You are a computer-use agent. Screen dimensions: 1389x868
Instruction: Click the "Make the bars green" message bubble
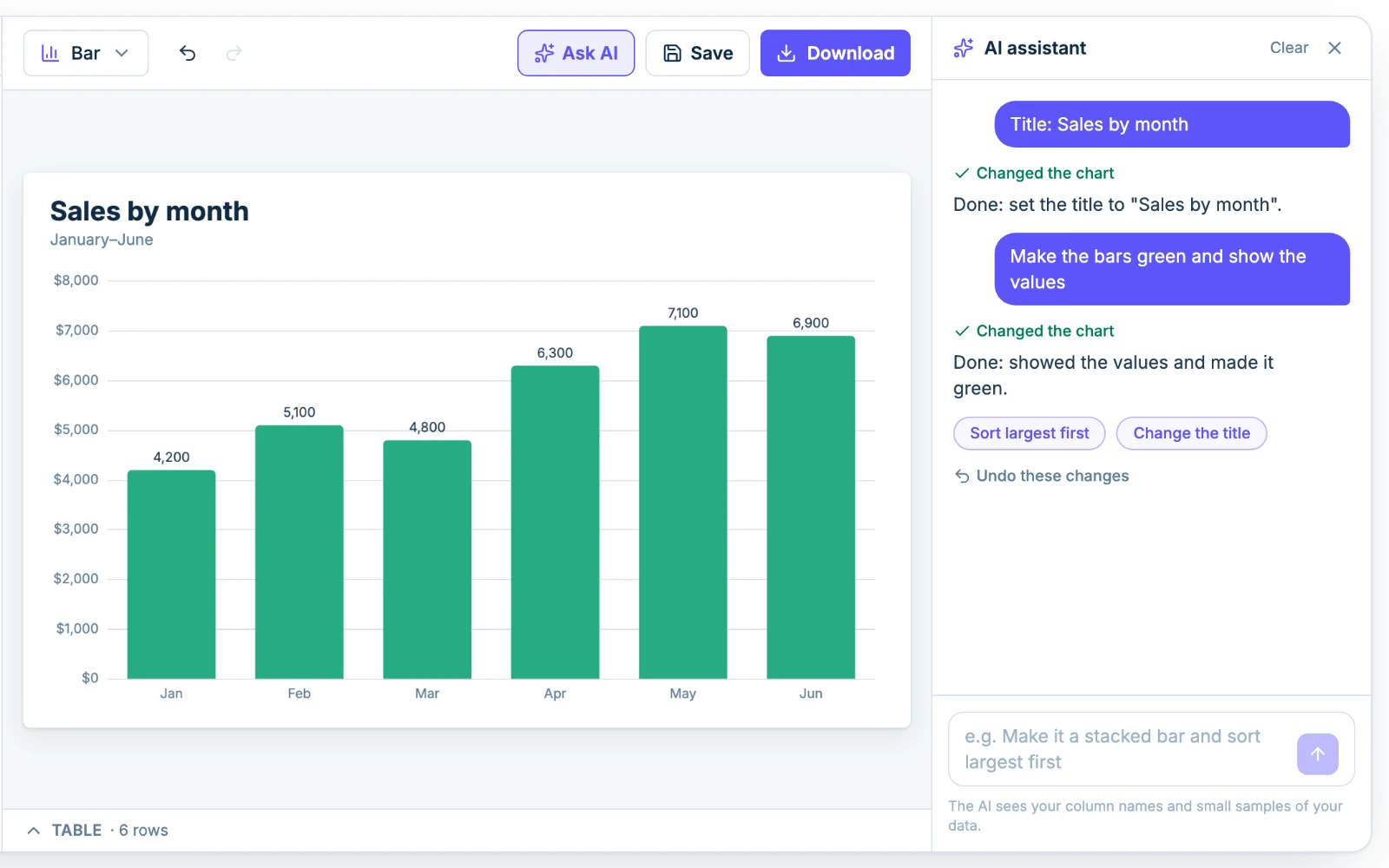point(1172,269)
